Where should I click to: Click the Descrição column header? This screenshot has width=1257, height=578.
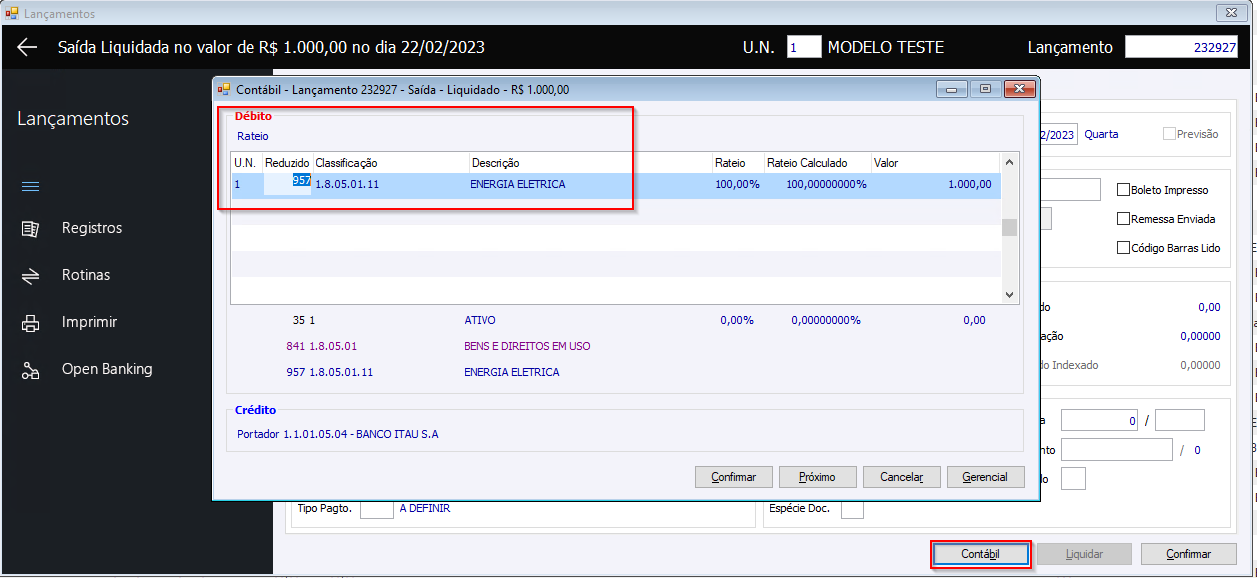(x=590, y=163)
